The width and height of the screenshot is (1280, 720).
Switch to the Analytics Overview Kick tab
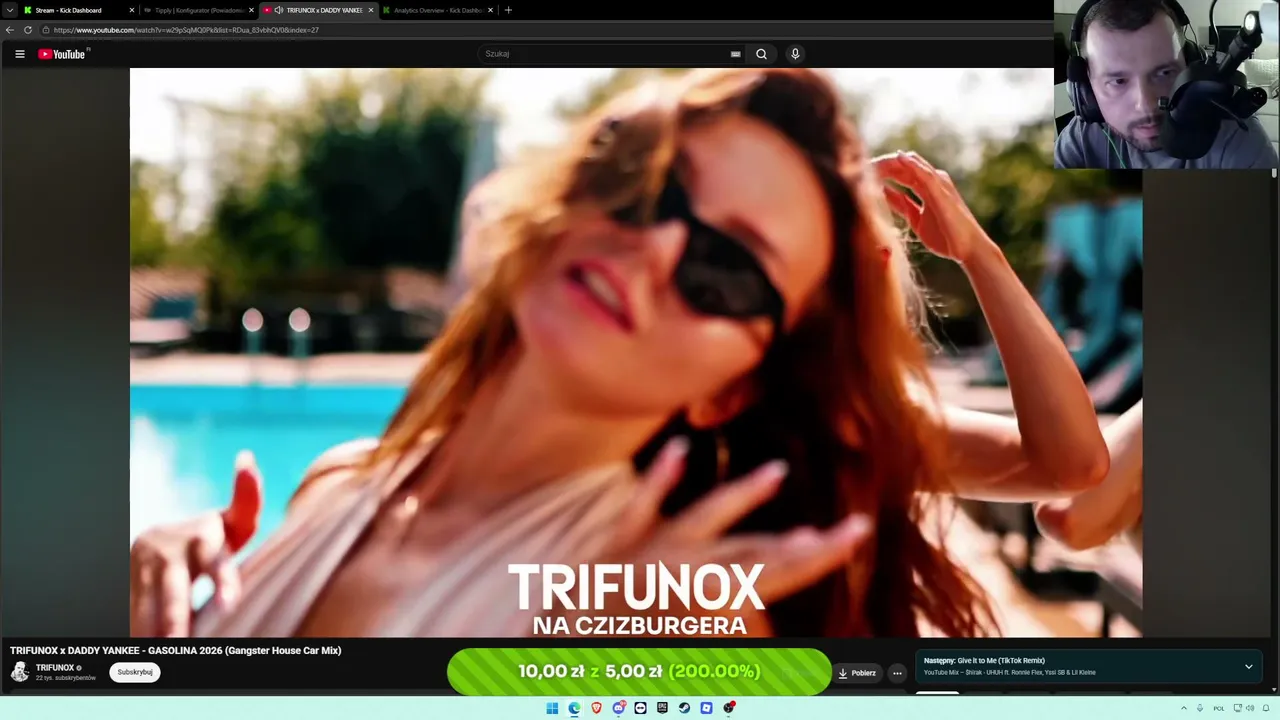pos(437,10)
